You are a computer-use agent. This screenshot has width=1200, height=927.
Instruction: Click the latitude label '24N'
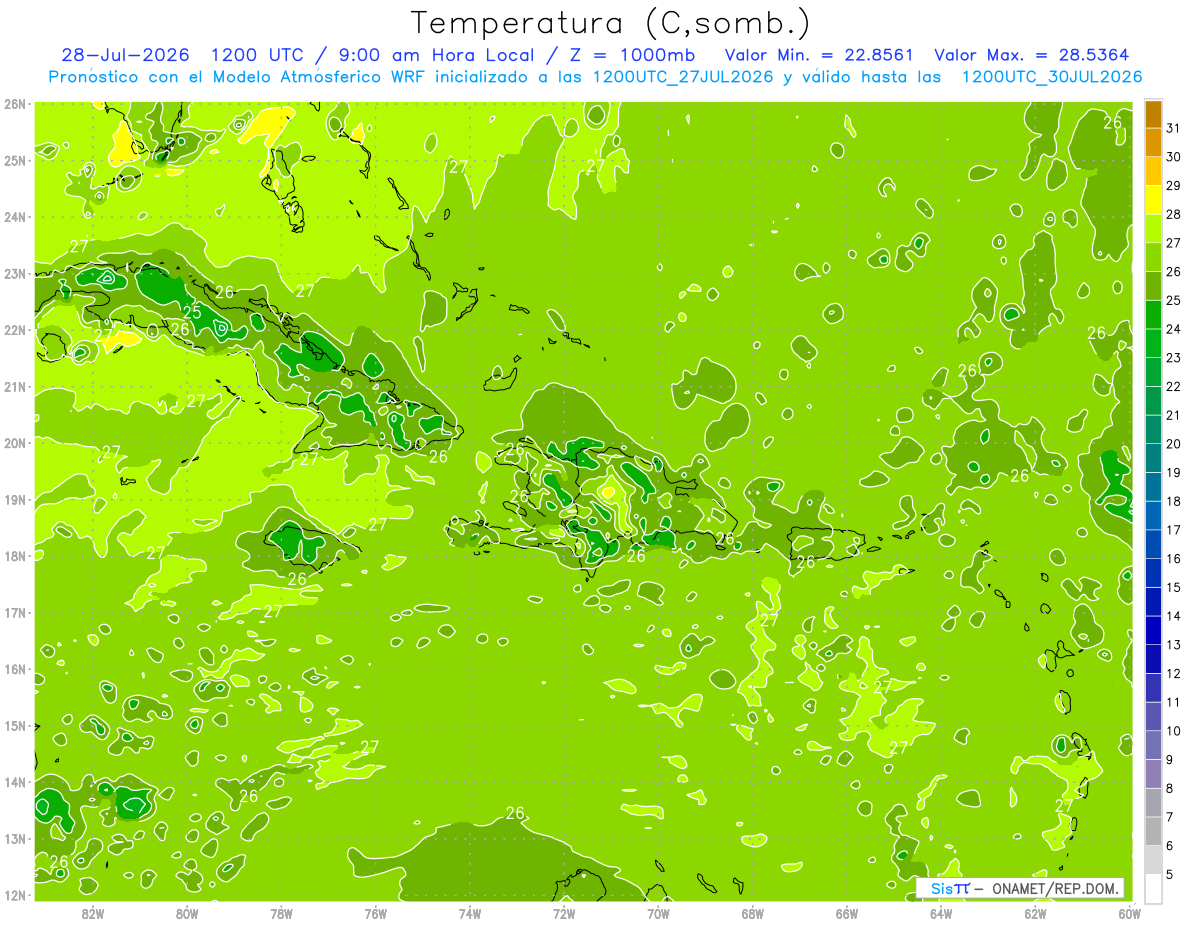[x=15, y=217]
